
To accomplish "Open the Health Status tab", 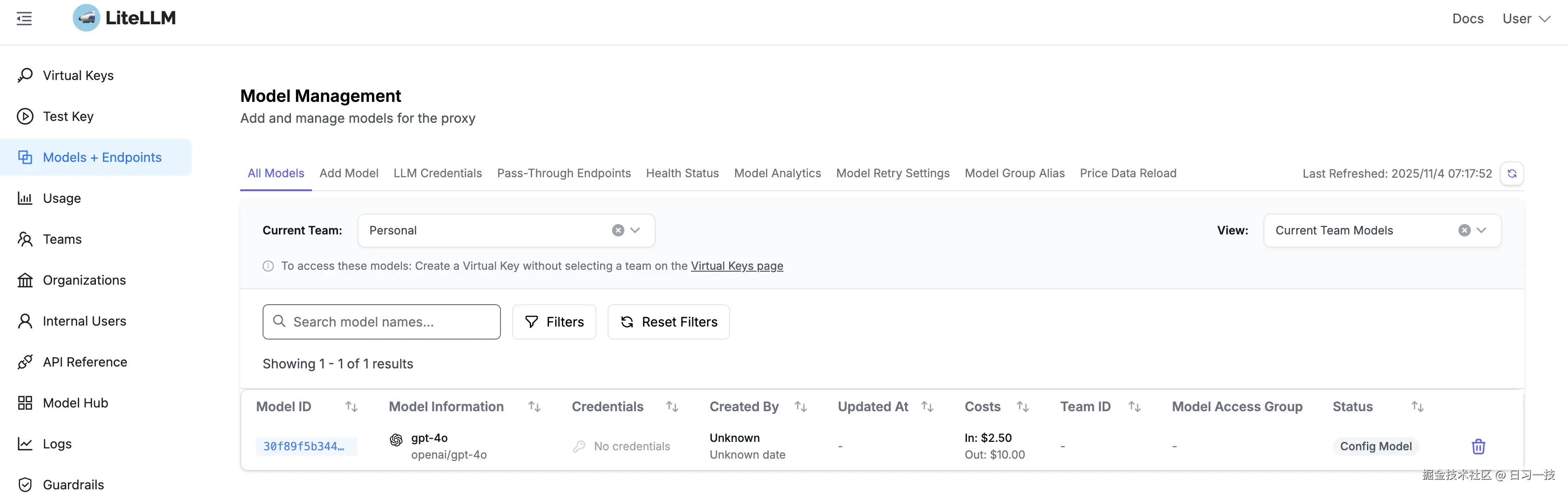I will coord(683,174).
